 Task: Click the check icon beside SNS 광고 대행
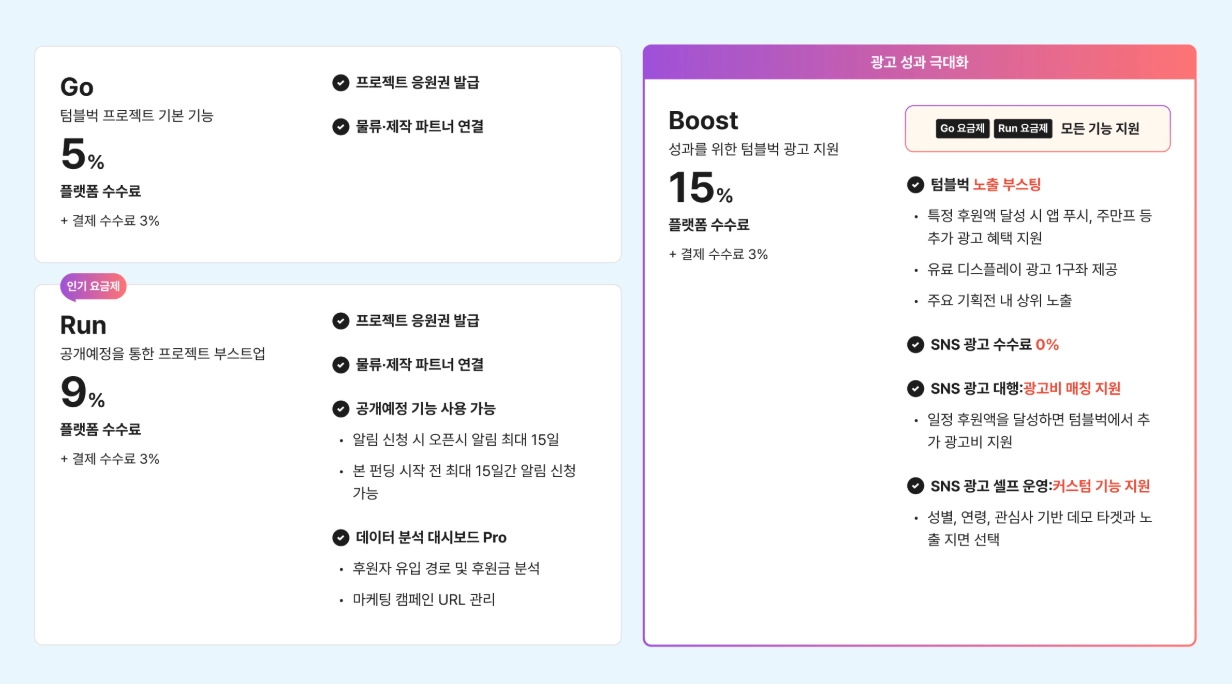pos(915,389)
